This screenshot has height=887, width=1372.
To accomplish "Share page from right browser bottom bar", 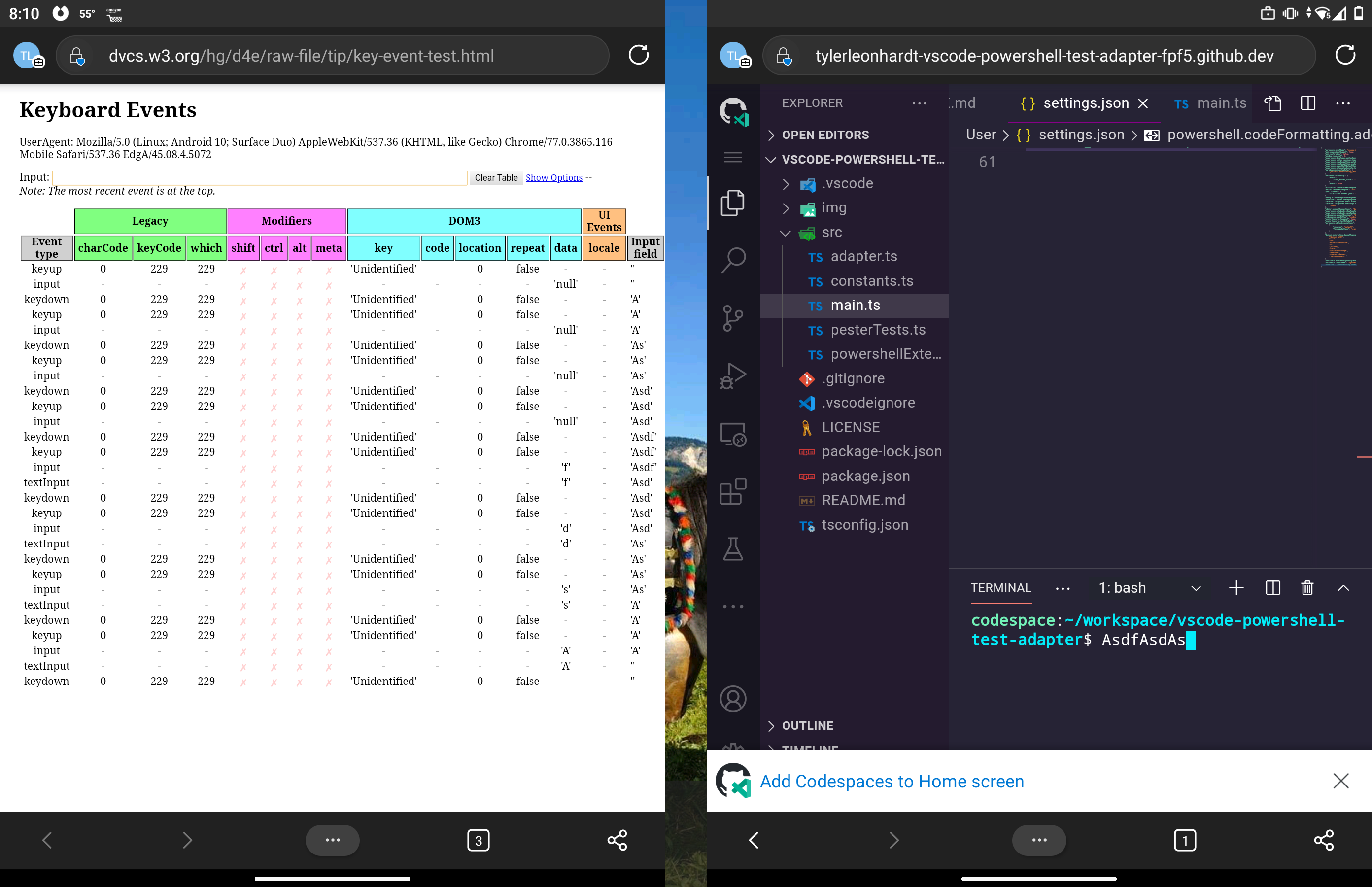I will pyautogui.click(x=1324, y=840).
